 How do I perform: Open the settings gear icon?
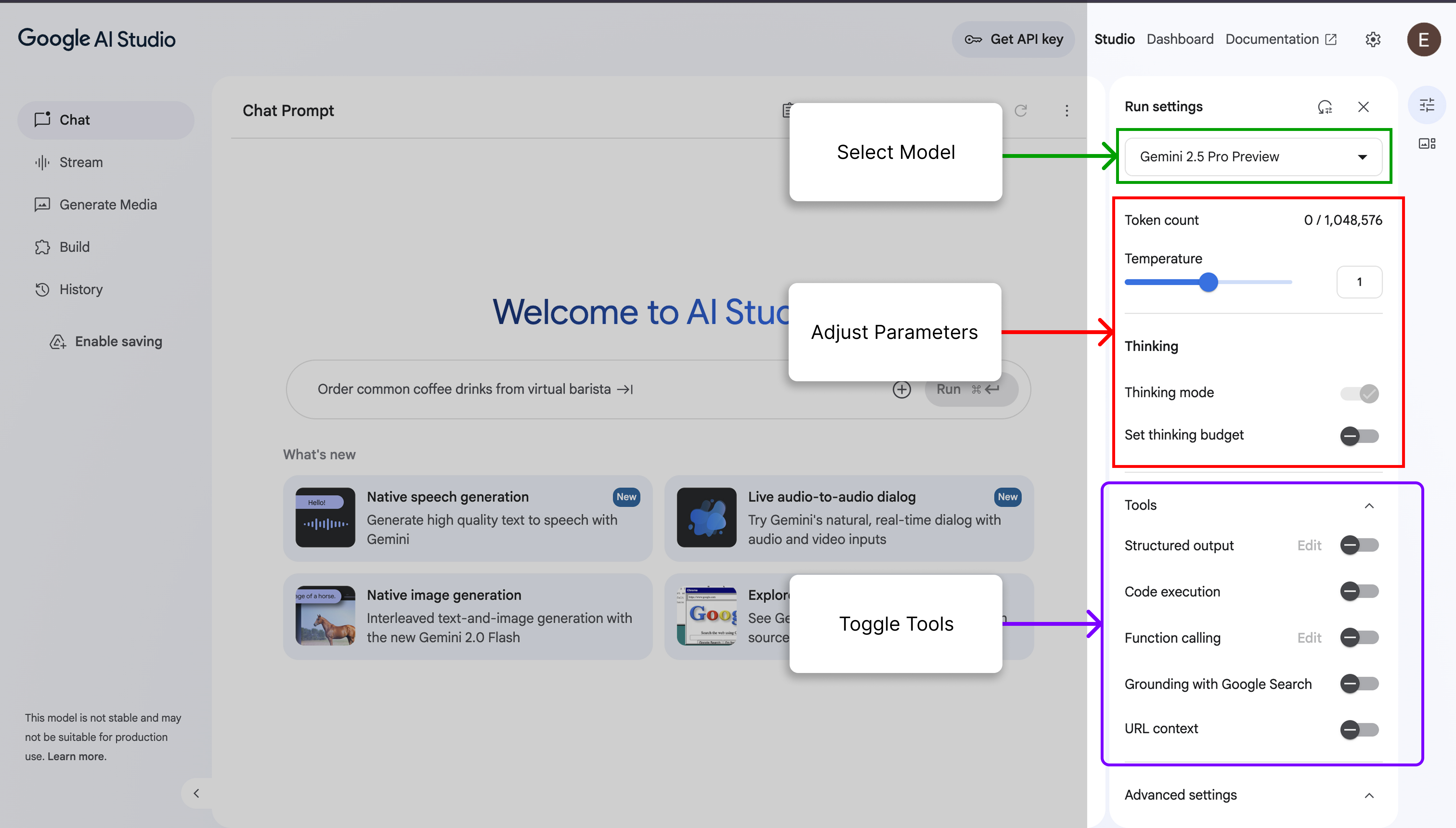pos(1373,39)
